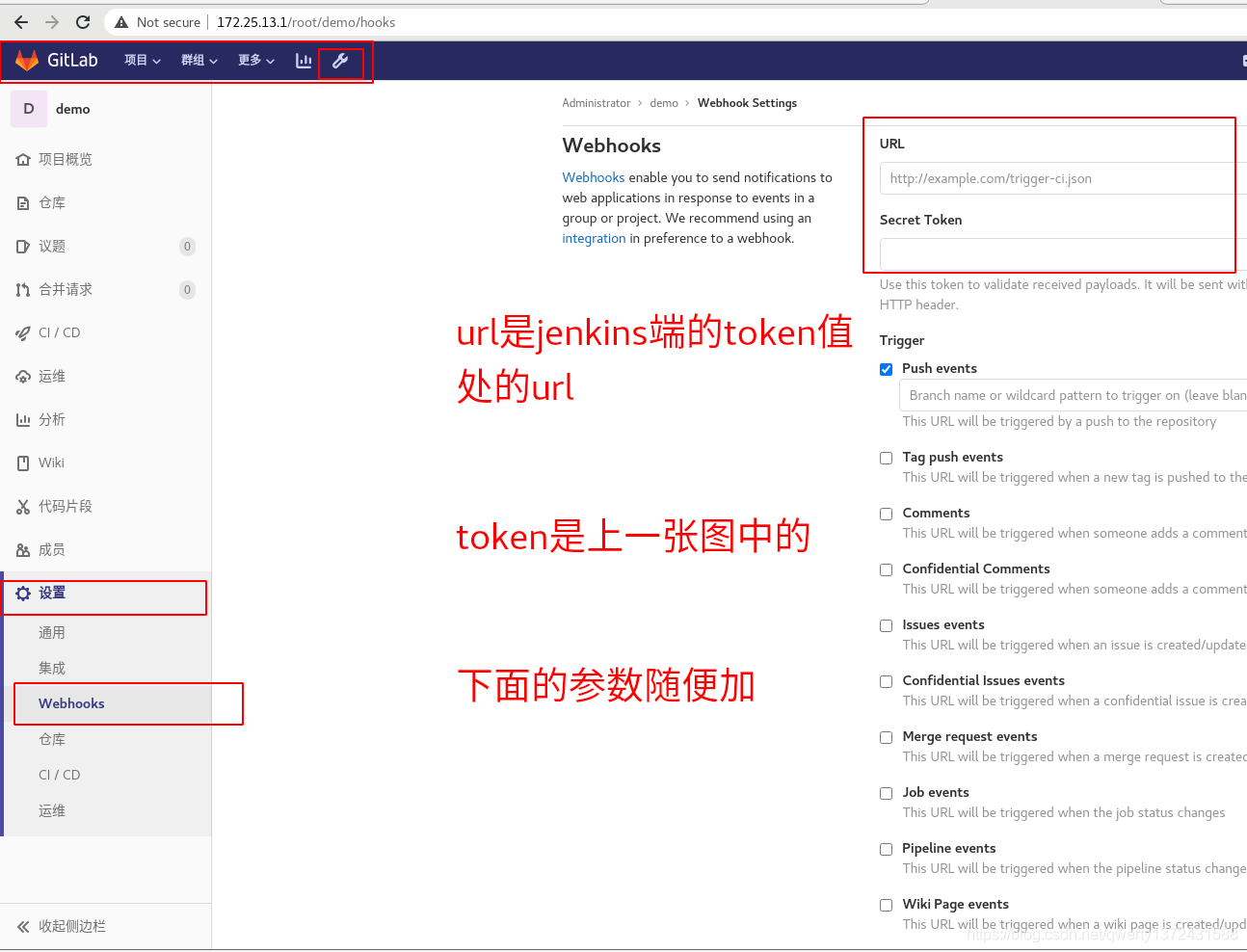Click the demo project avatar D
Screen dimensions: 1247x952
(29, 109)
